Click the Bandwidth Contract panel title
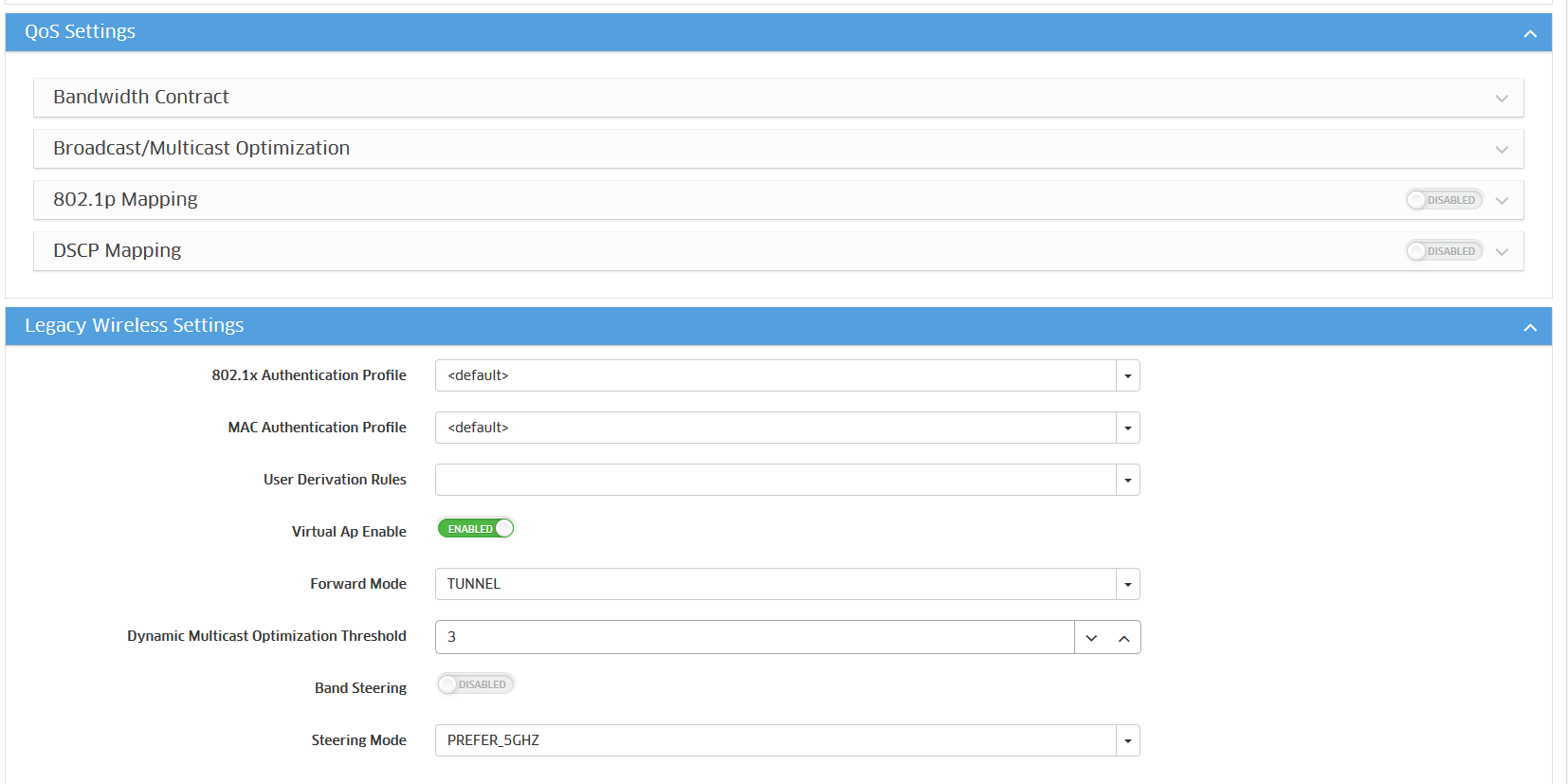 [141, 98]
